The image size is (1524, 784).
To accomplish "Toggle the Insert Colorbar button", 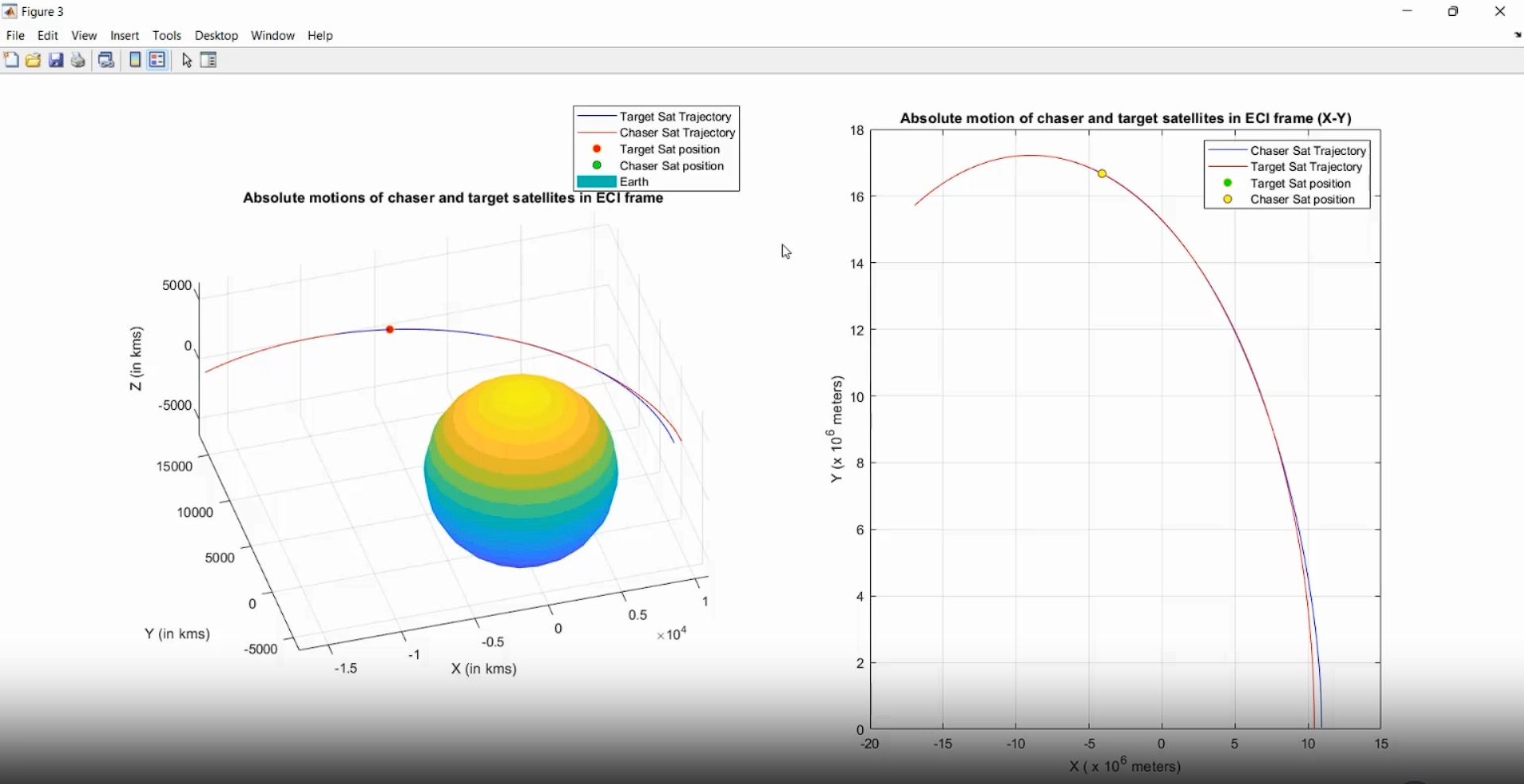I will 136,60.
